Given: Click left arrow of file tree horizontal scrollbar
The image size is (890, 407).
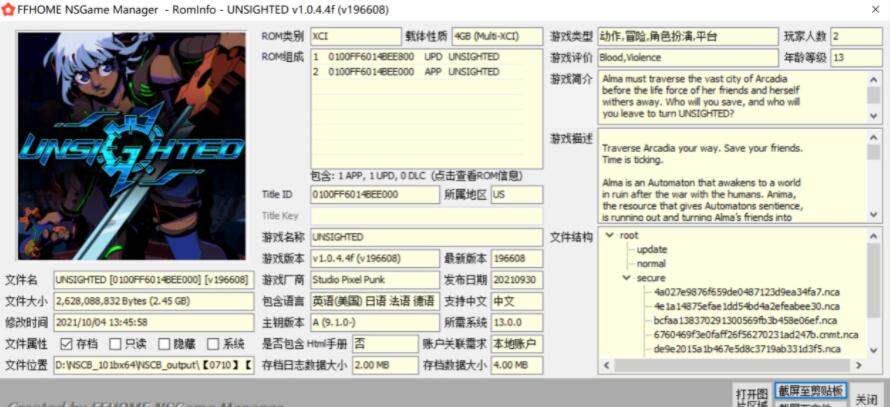Looking at the screenshot, I should tap(606, 366).
